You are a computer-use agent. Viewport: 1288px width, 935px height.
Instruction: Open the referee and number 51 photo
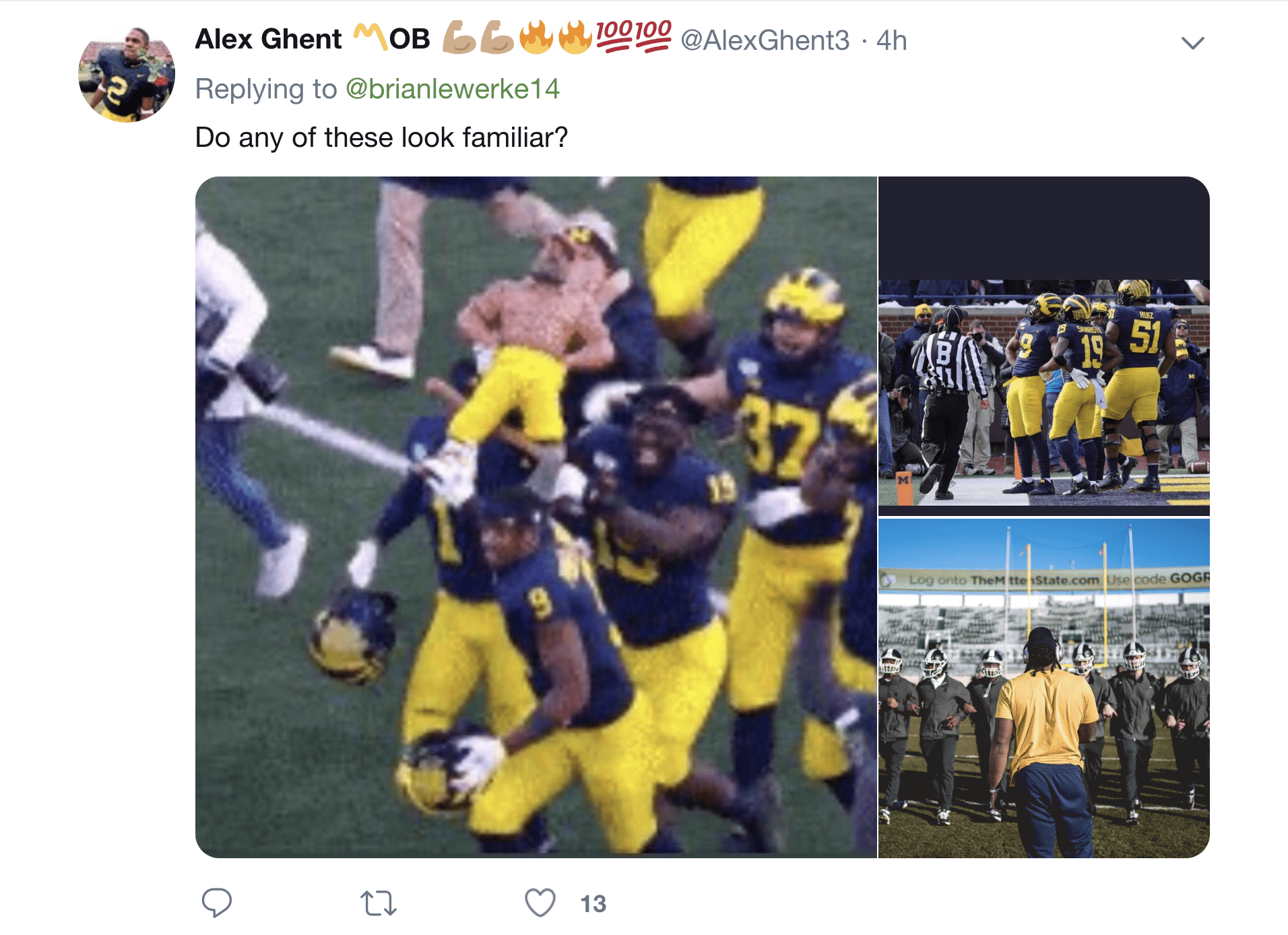(1043, 393)
